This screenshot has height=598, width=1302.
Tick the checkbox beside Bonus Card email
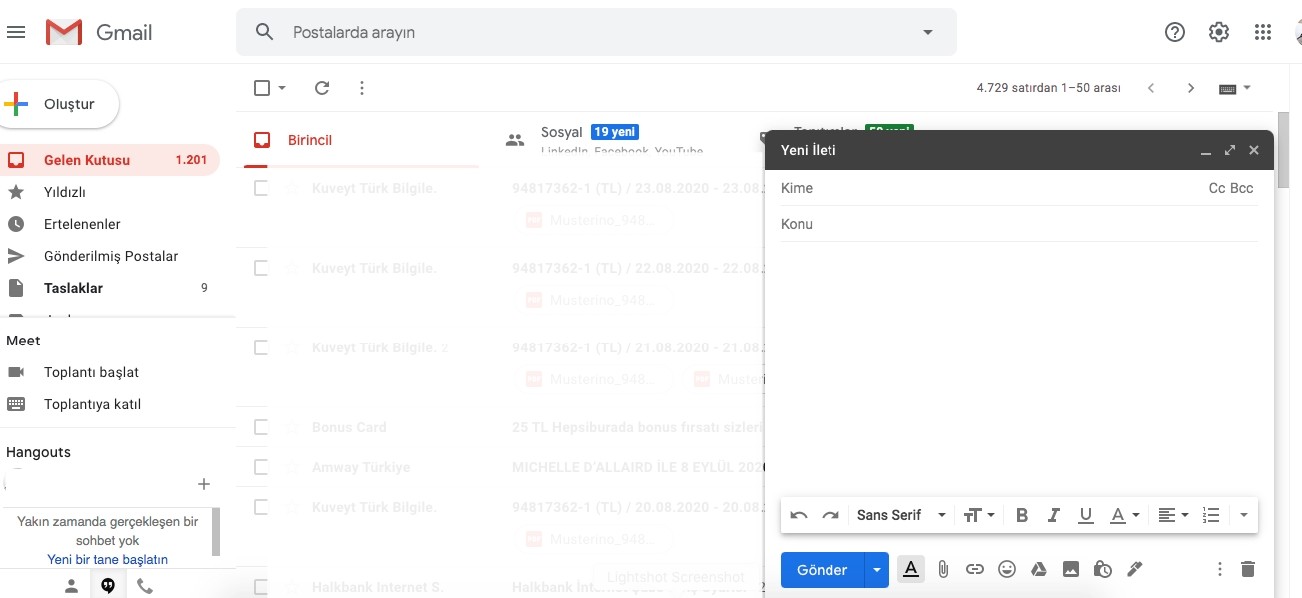click(x=261, y=427)
